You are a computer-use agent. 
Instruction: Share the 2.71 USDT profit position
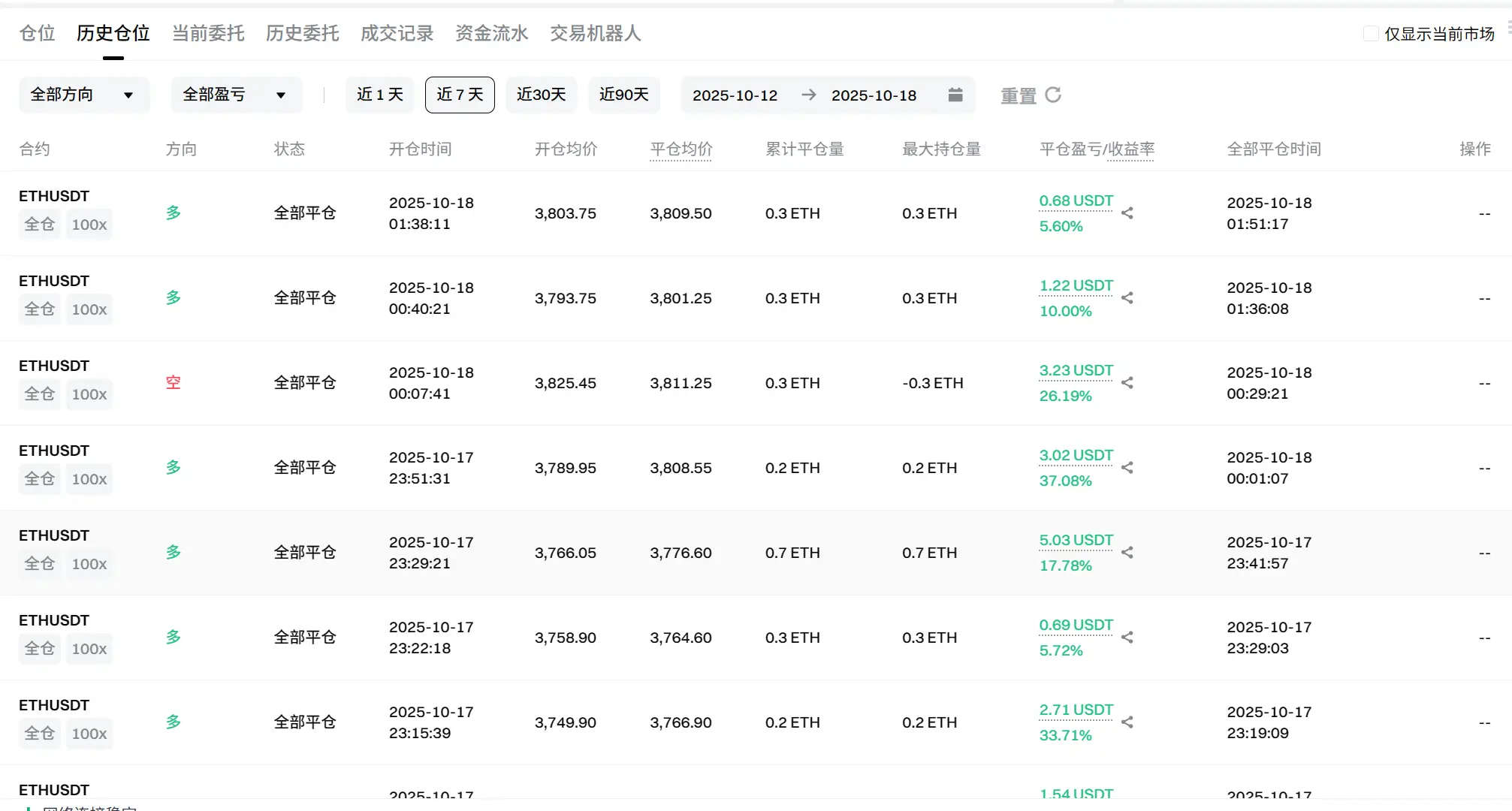click(x=1127, y=722)
